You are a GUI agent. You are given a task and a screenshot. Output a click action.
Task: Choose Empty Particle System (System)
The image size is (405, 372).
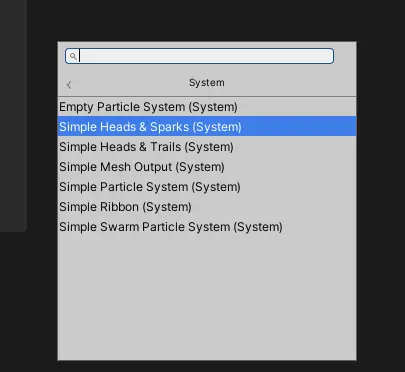207,107
